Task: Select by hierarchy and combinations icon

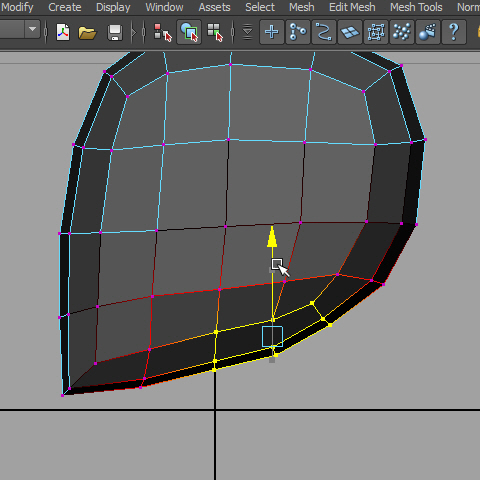Action: point(163,32)
